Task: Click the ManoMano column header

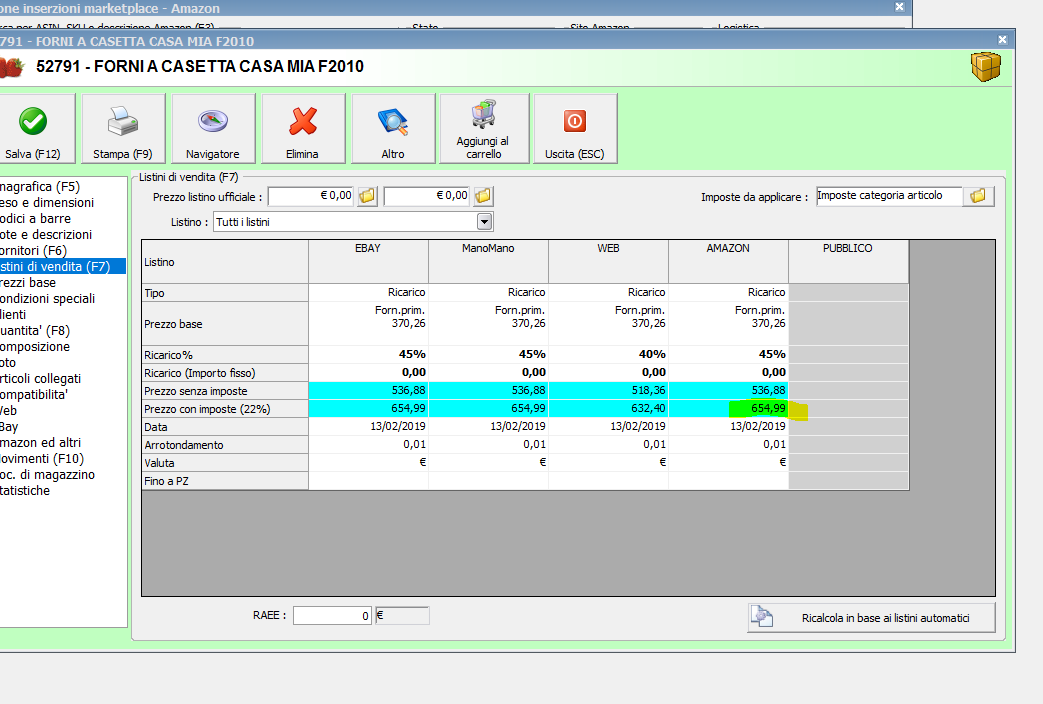Action: tap(488, 262)
